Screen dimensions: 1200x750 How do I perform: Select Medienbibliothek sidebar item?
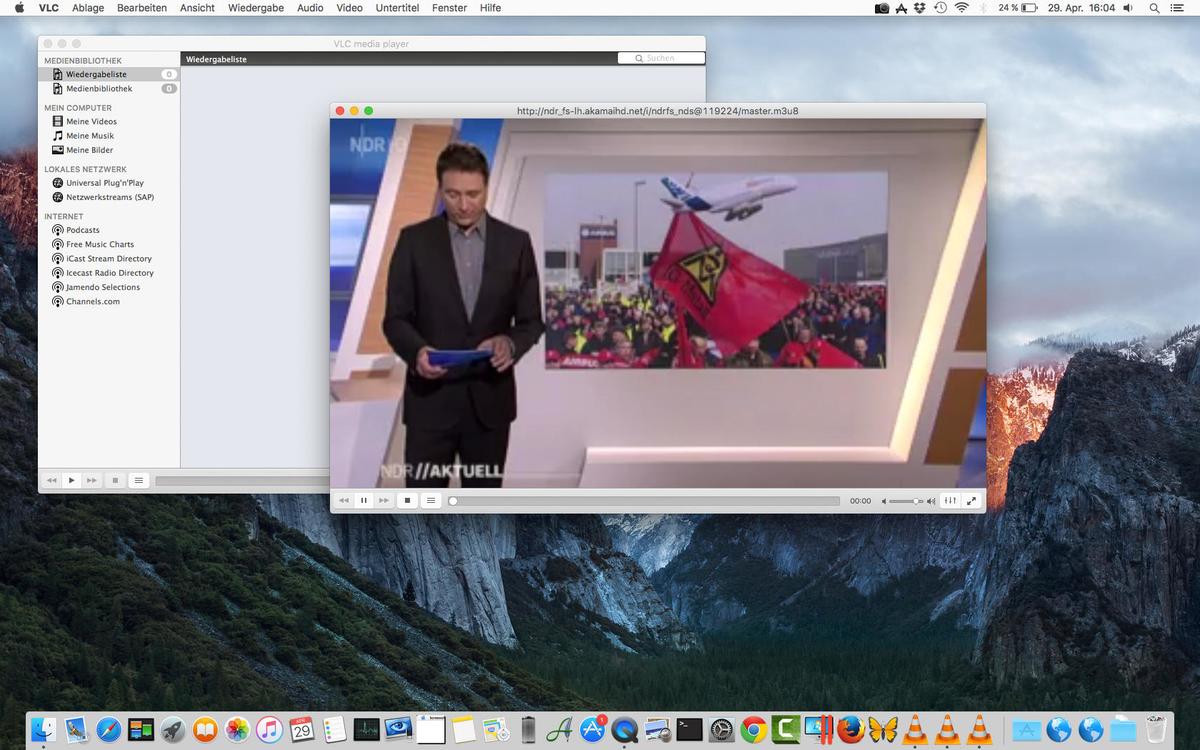(x=109, y=88)
